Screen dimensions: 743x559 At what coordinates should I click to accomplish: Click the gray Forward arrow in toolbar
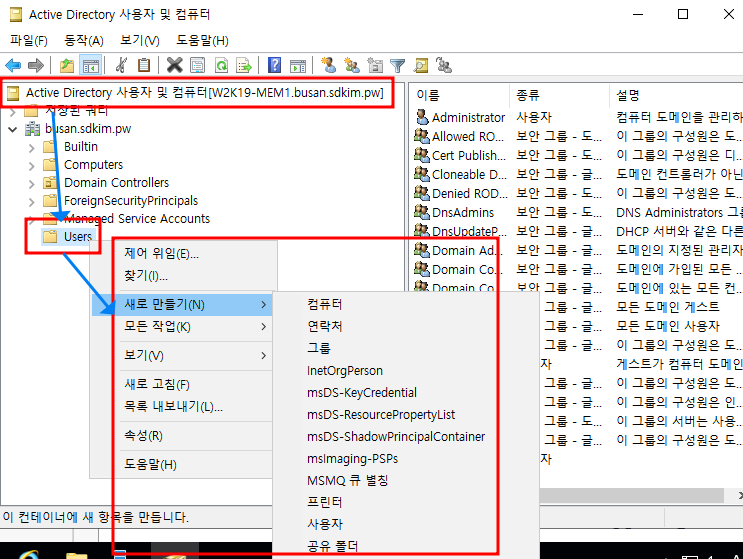[x=36, y=65]
